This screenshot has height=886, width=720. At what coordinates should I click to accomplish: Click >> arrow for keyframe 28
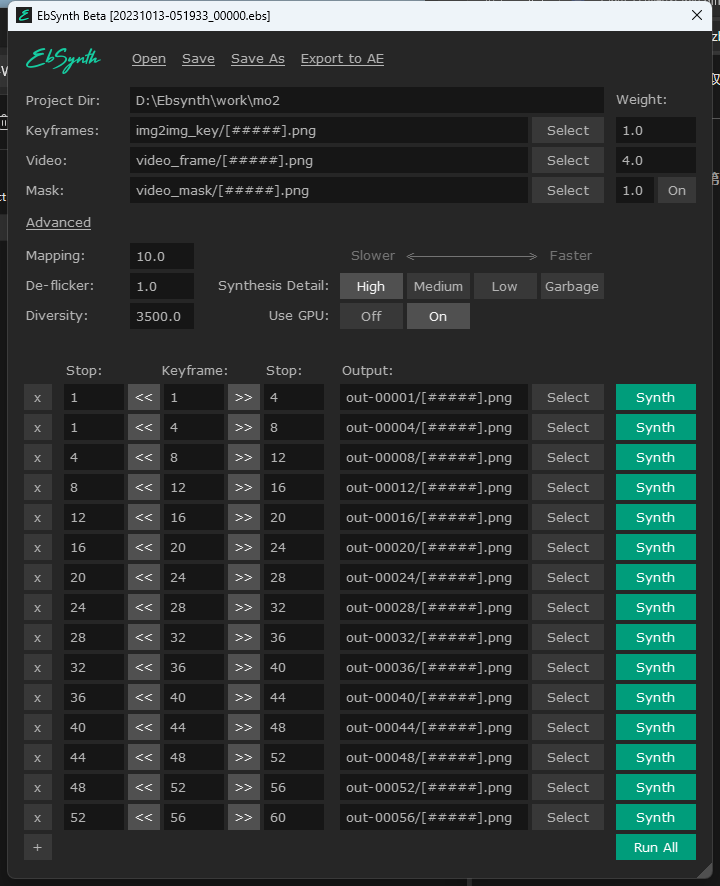244,607
